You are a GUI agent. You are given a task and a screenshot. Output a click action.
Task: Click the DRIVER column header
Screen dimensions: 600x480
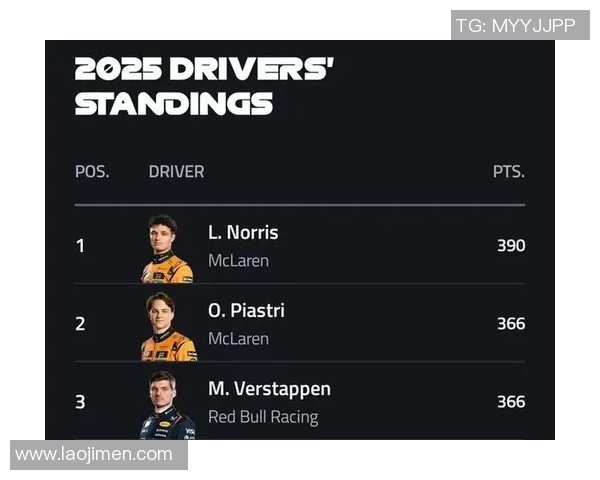176,171
